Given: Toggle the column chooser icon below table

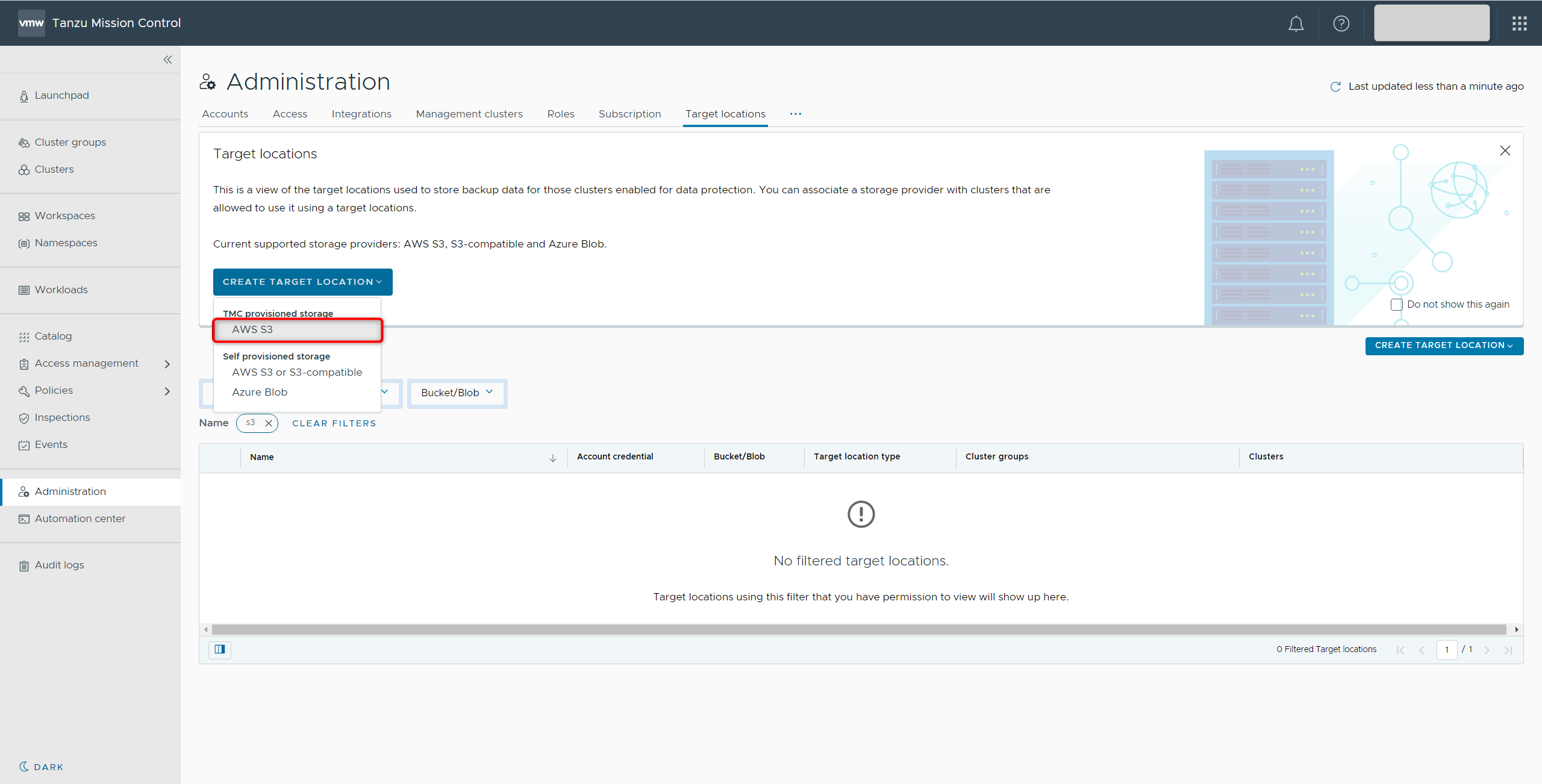Looking at the screenshot, I should (x=220, y=649).
